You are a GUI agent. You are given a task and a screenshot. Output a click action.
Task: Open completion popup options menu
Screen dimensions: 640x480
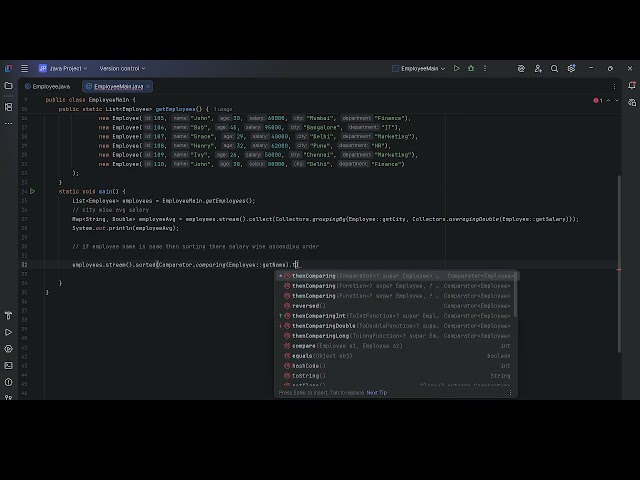(x=510, y=393)
